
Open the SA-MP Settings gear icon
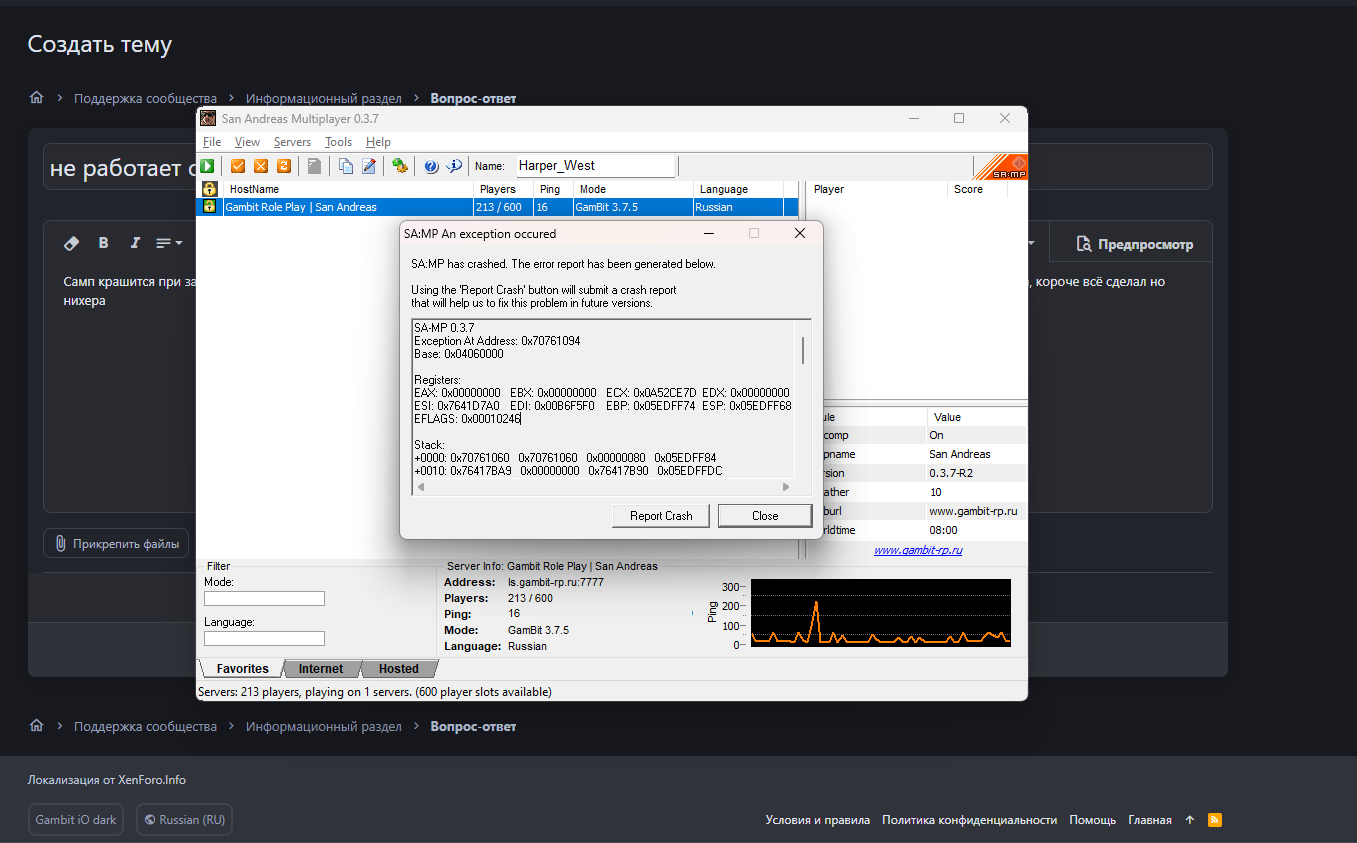400,166
